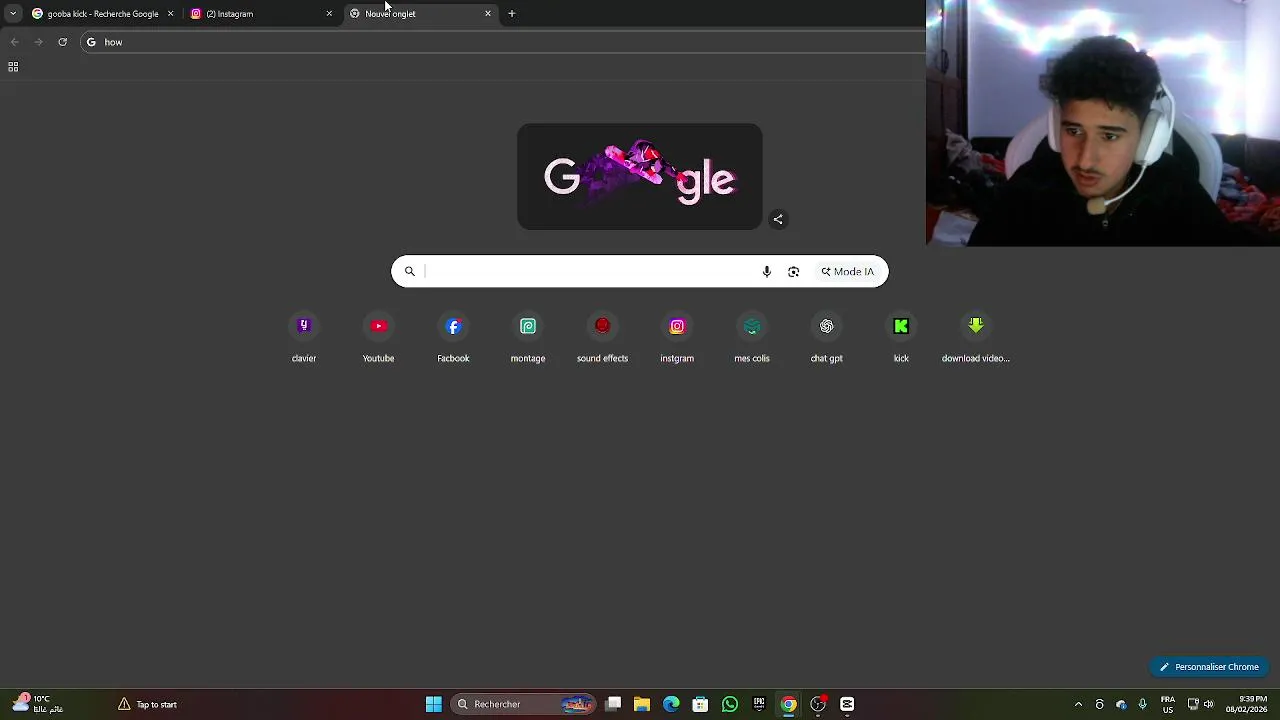Screen dimensions: 1280x720
Task: Open the kick shortcut tile
Action: pyautogui.click(x=901, y=337)
